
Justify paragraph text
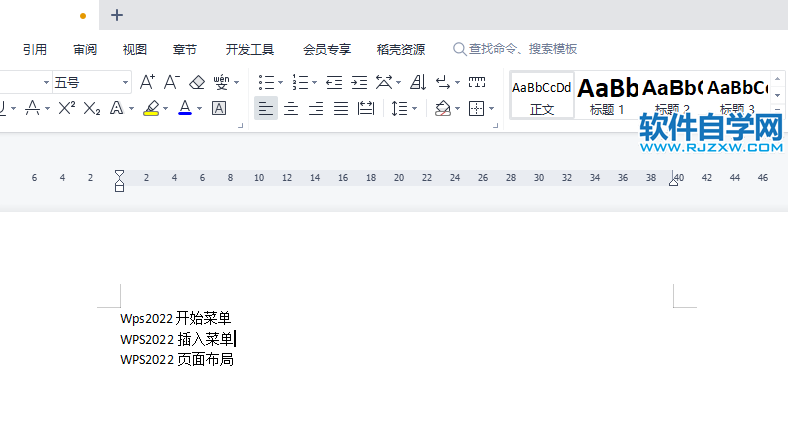(x=341, y=108)
